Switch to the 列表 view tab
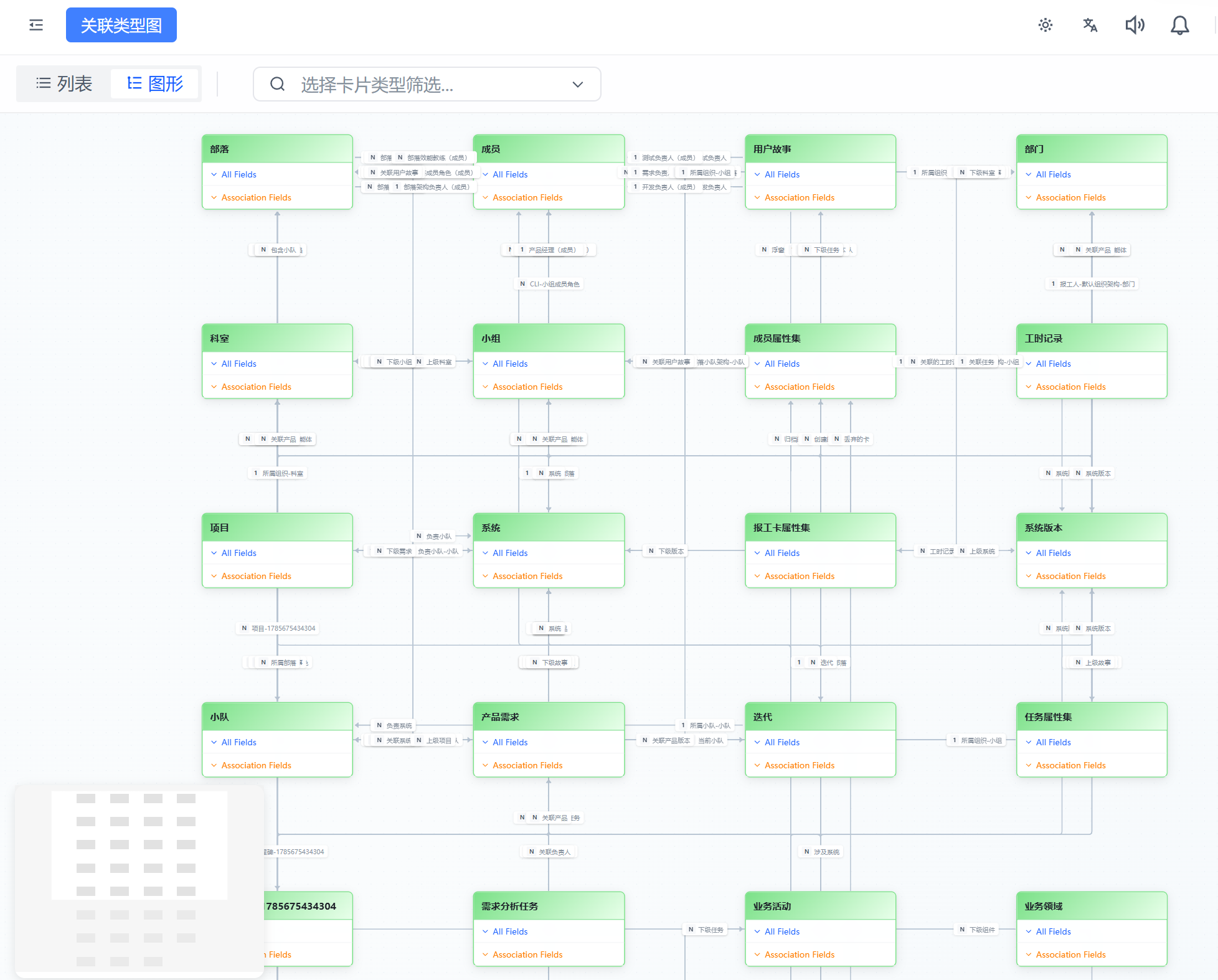The image size is (1218, 980). point(64,83)
